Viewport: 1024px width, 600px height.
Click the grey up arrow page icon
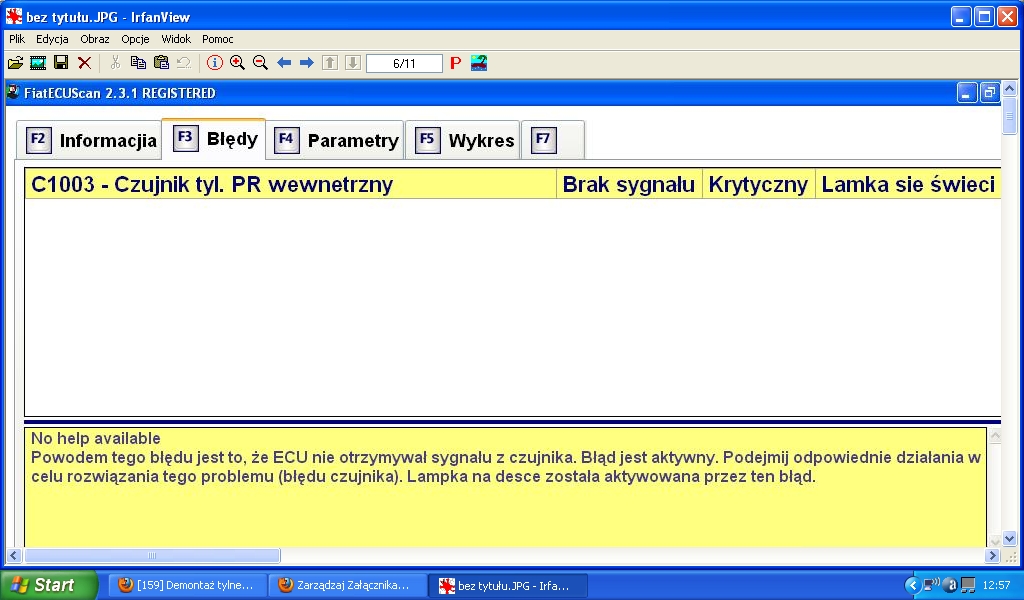click(330, 63)
